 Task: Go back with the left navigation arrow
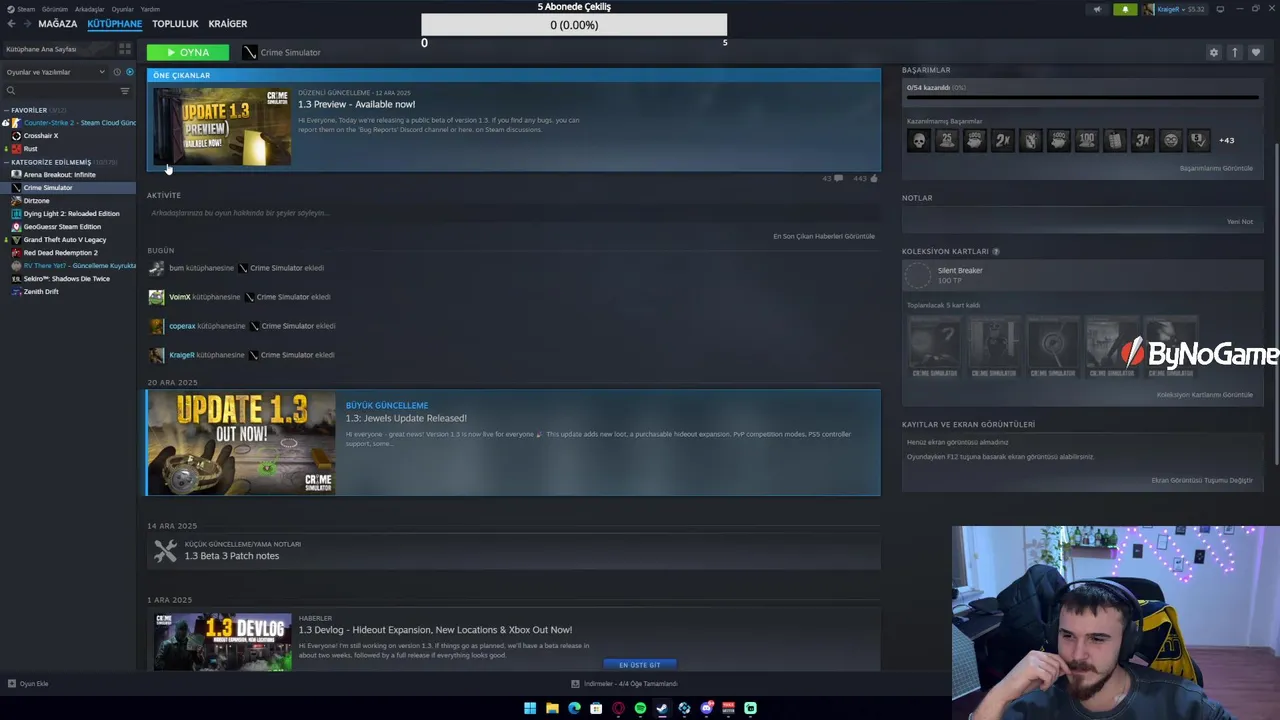tap(11, 24)
